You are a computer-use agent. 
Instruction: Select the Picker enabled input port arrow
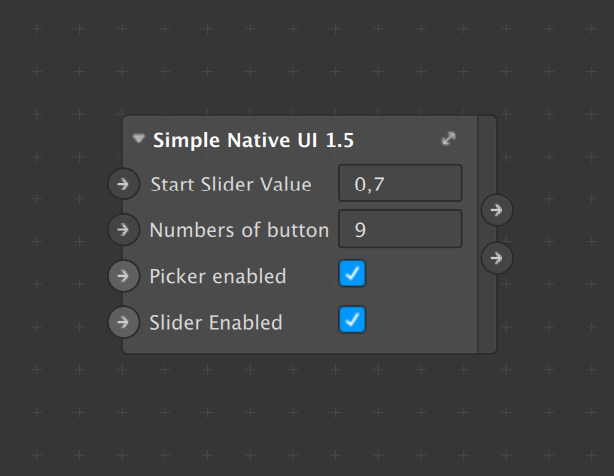(x=123, y=276)
